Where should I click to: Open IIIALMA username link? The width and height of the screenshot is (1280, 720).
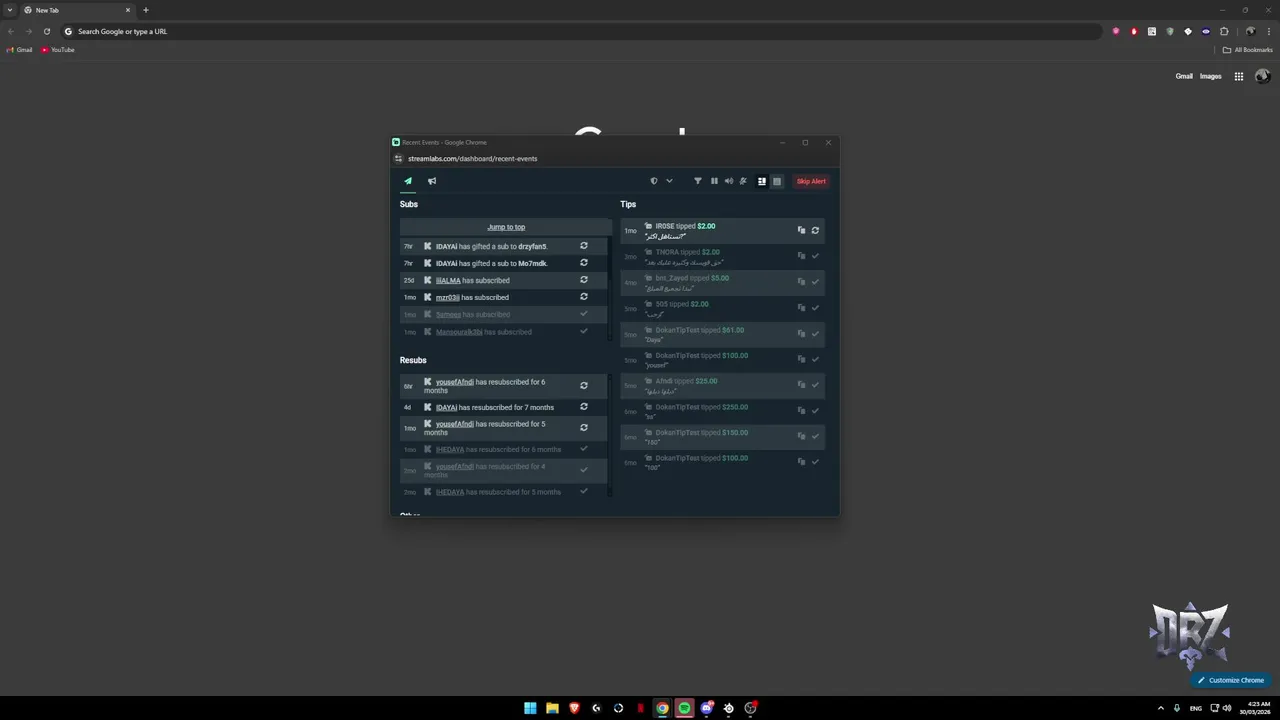click(x=448, y=281)
